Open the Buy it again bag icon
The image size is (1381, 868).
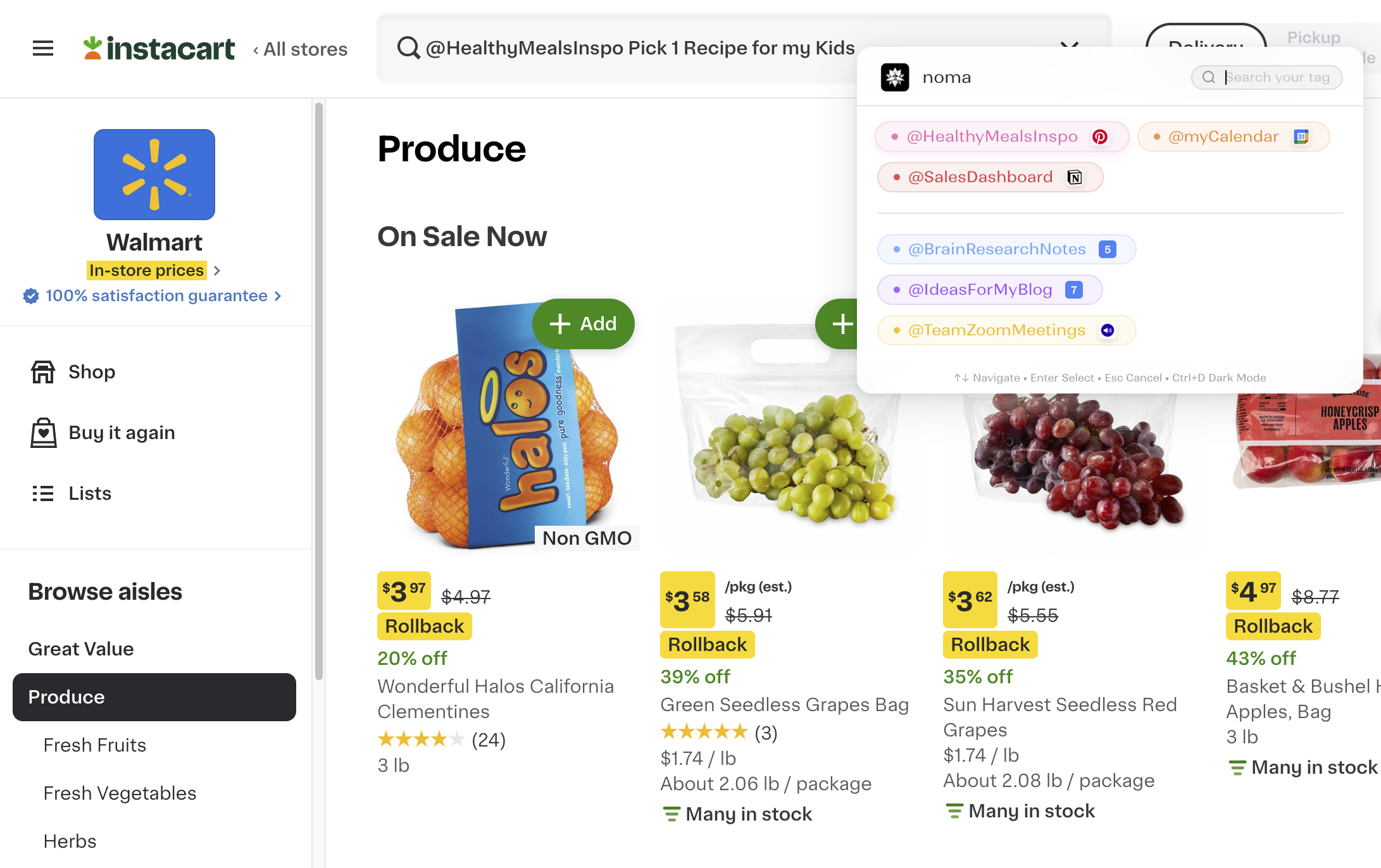tap(43, 433)
